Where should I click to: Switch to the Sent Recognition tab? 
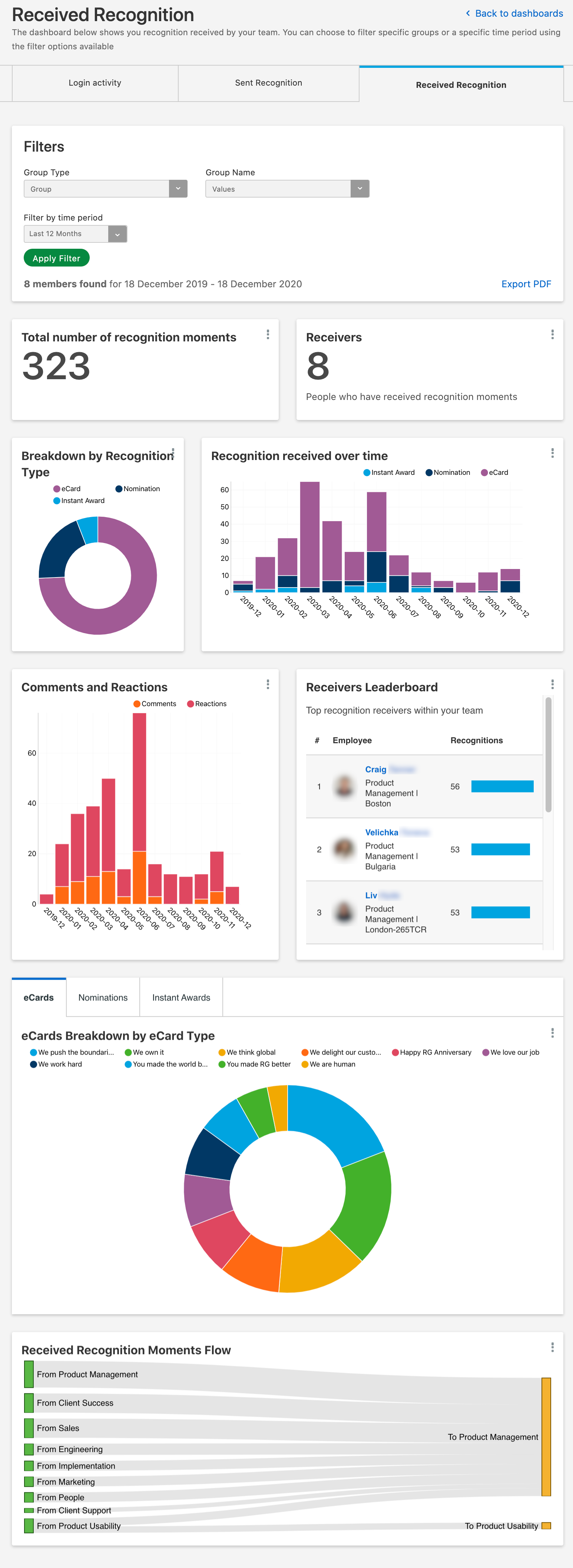269,83
